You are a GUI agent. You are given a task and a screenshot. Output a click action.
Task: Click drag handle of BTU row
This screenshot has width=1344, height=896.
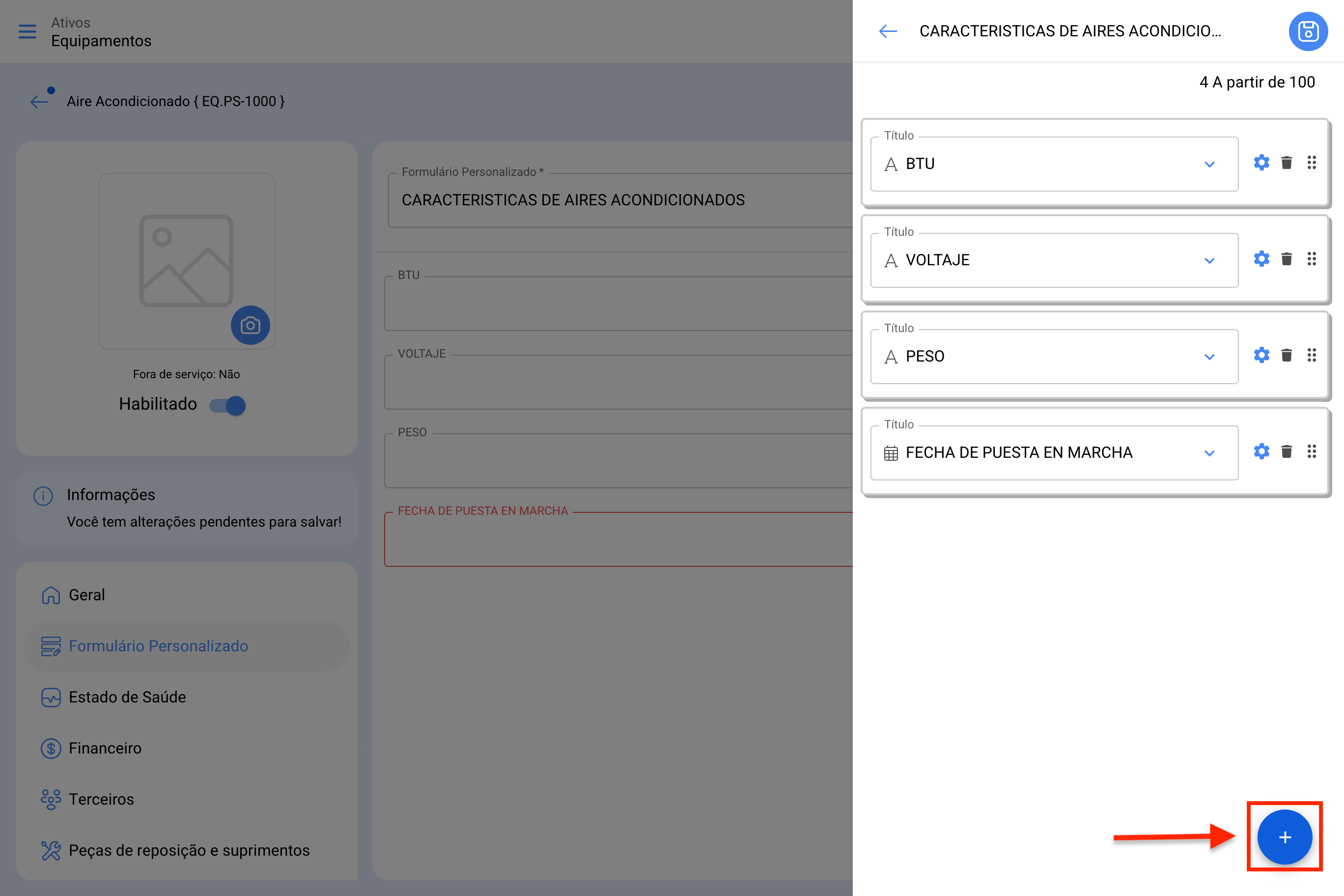1312,163
